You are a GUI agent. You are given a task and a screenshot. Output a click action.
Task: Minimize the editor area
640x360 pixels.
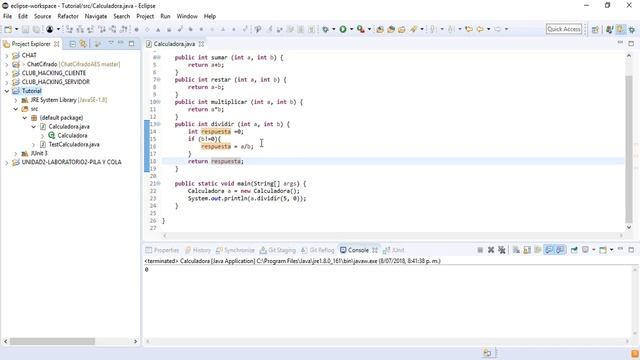[620, 43]
